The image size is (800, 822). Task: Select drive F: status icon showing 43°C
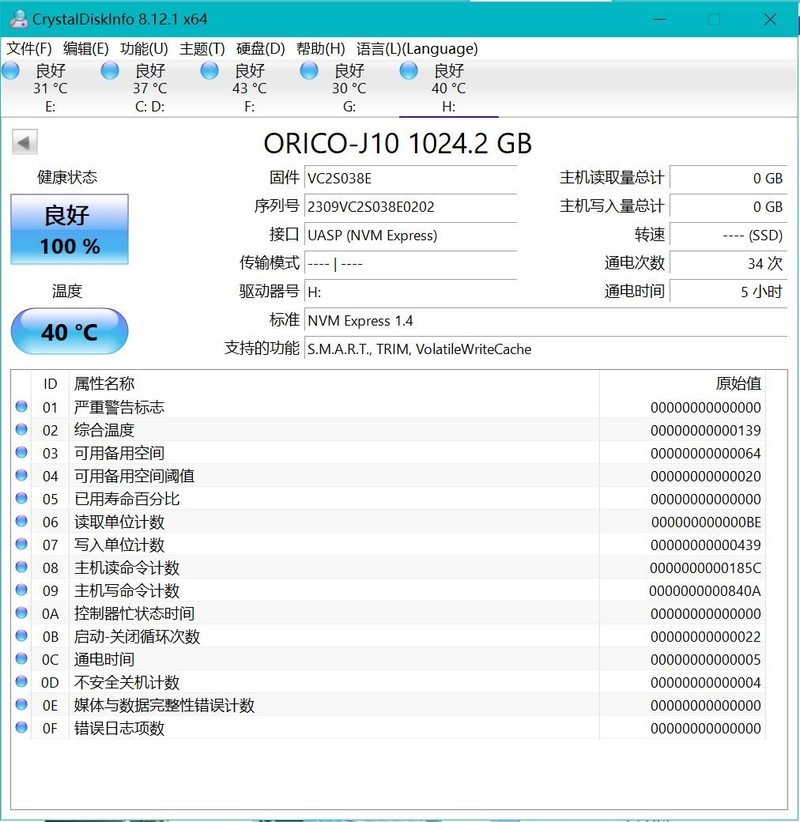point(209,69)
